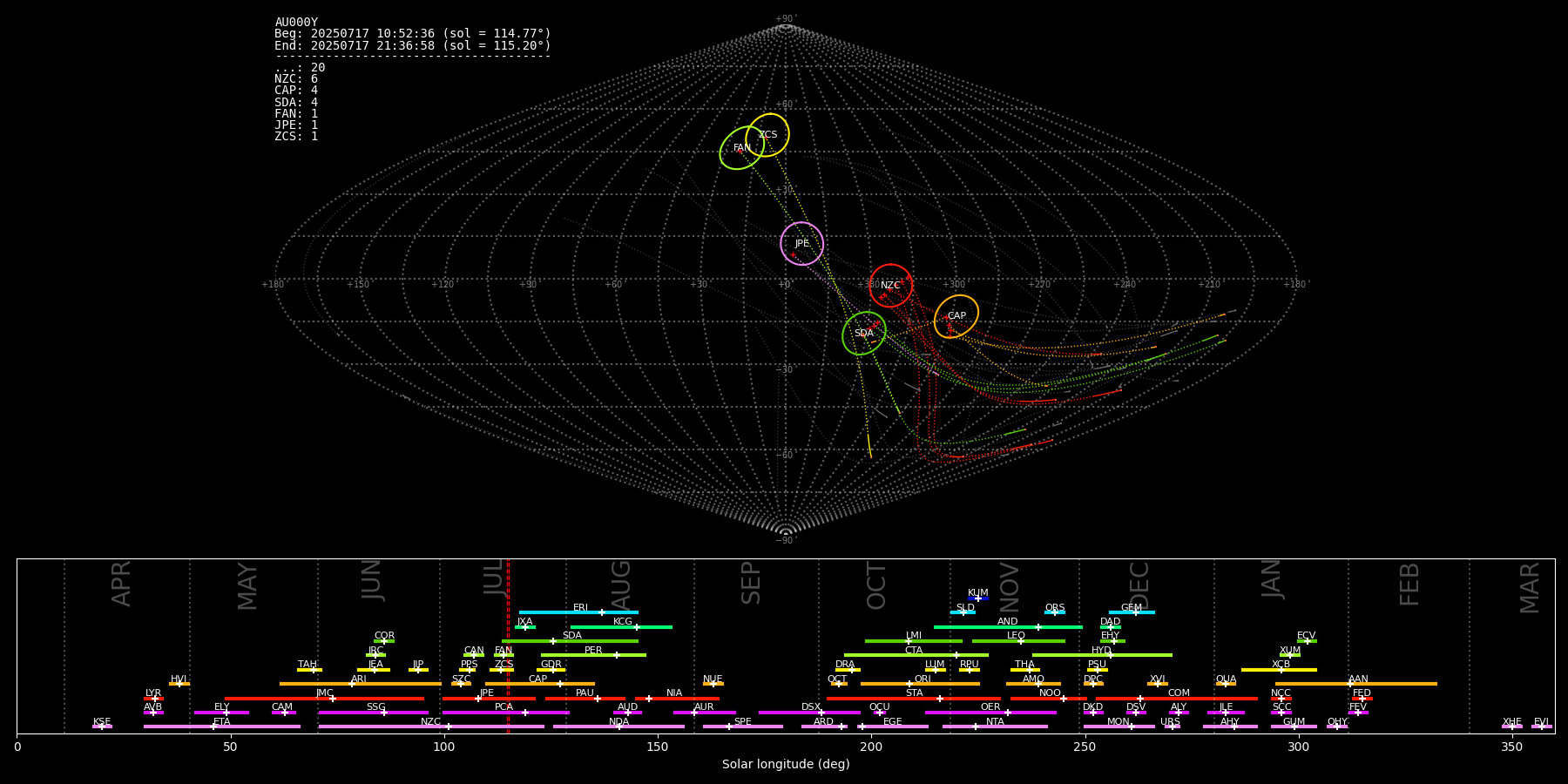
Task: Click the LEO shower bar
Action: [1018, 641]
